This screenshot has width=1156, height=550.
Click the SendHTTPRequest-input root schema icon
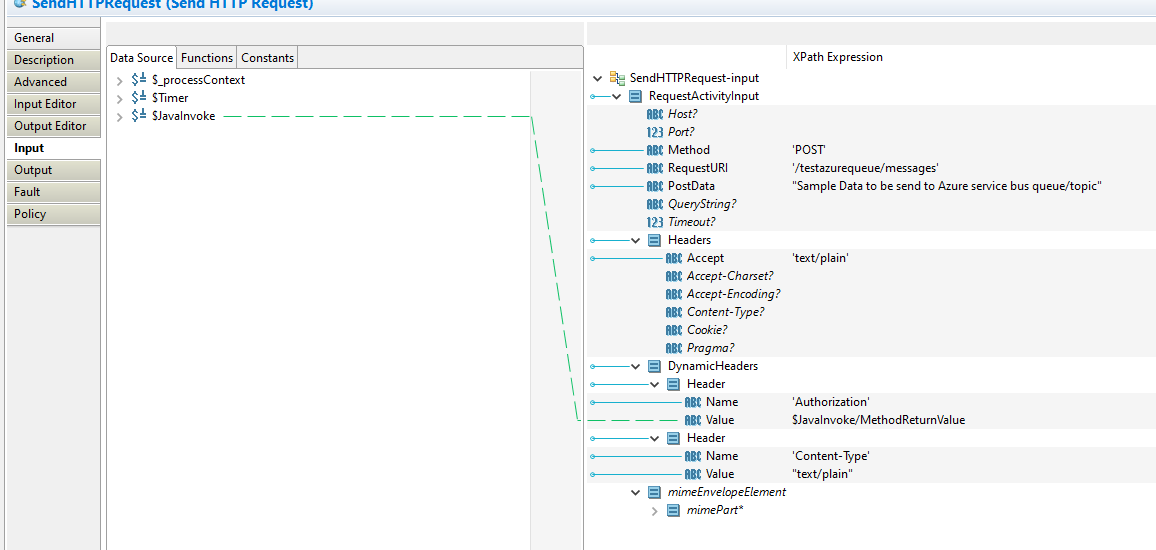tap(617, 78)
